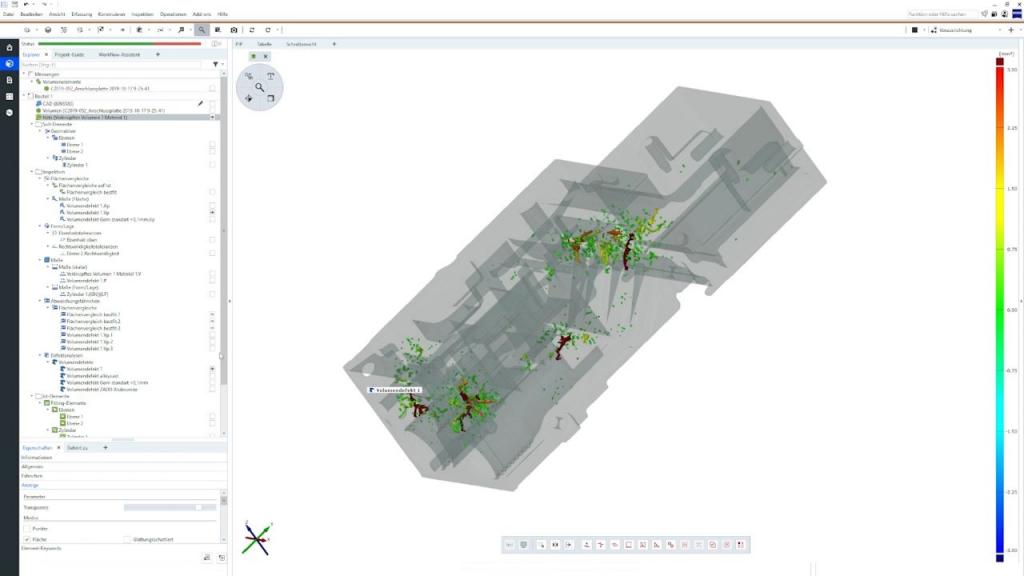Select the magnifier zoom tool in the toolbar
This screenshot has height=576, width=1024.
coord(202,30)
